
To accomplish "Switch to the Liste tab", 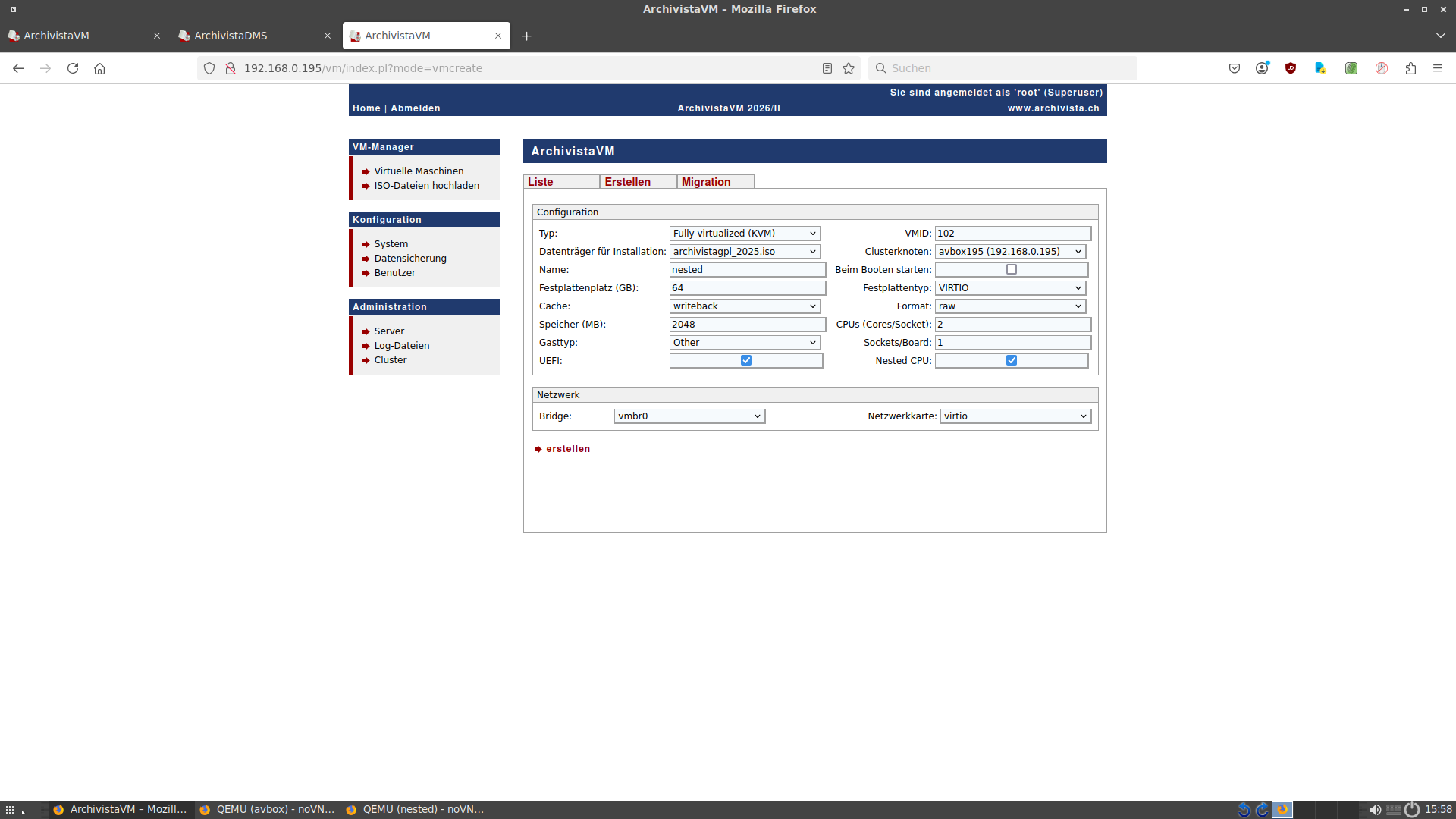I will coord(541,182).
